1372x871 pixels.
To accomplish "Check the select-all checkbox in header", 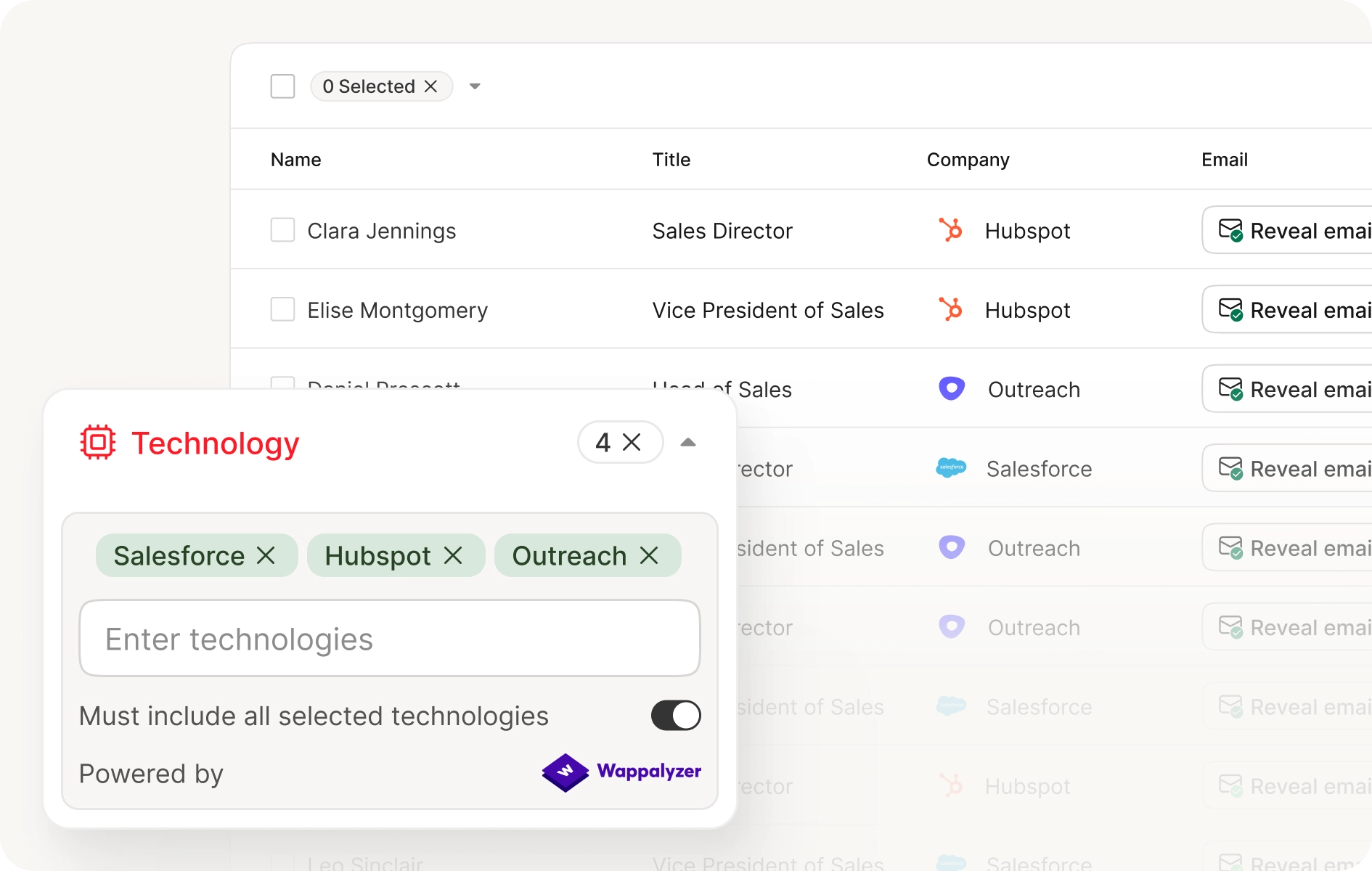I will pos(282,86).
